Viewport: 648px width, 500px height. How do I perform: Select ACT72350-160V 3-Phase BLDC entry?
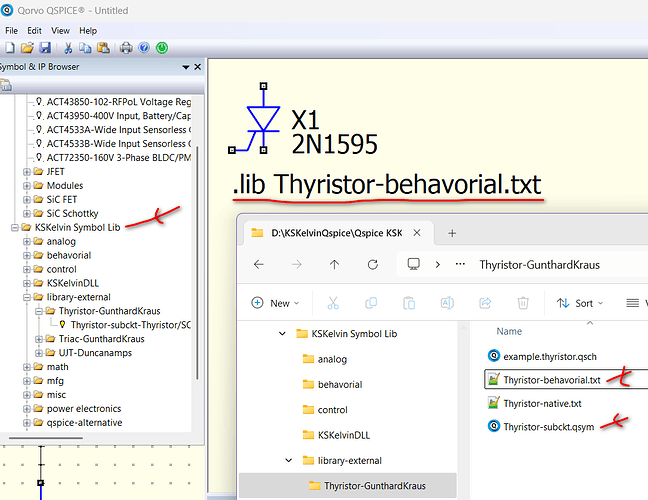click(x=119, y=158)
